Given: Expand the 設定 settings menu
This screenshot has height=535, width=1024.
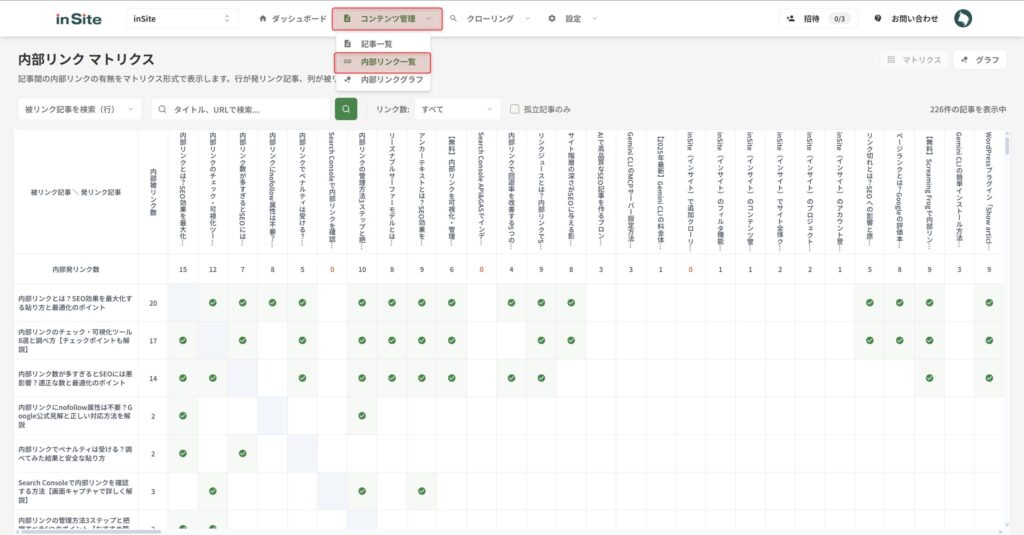Looking at the screenshot, I should click(x=573, y=19).
